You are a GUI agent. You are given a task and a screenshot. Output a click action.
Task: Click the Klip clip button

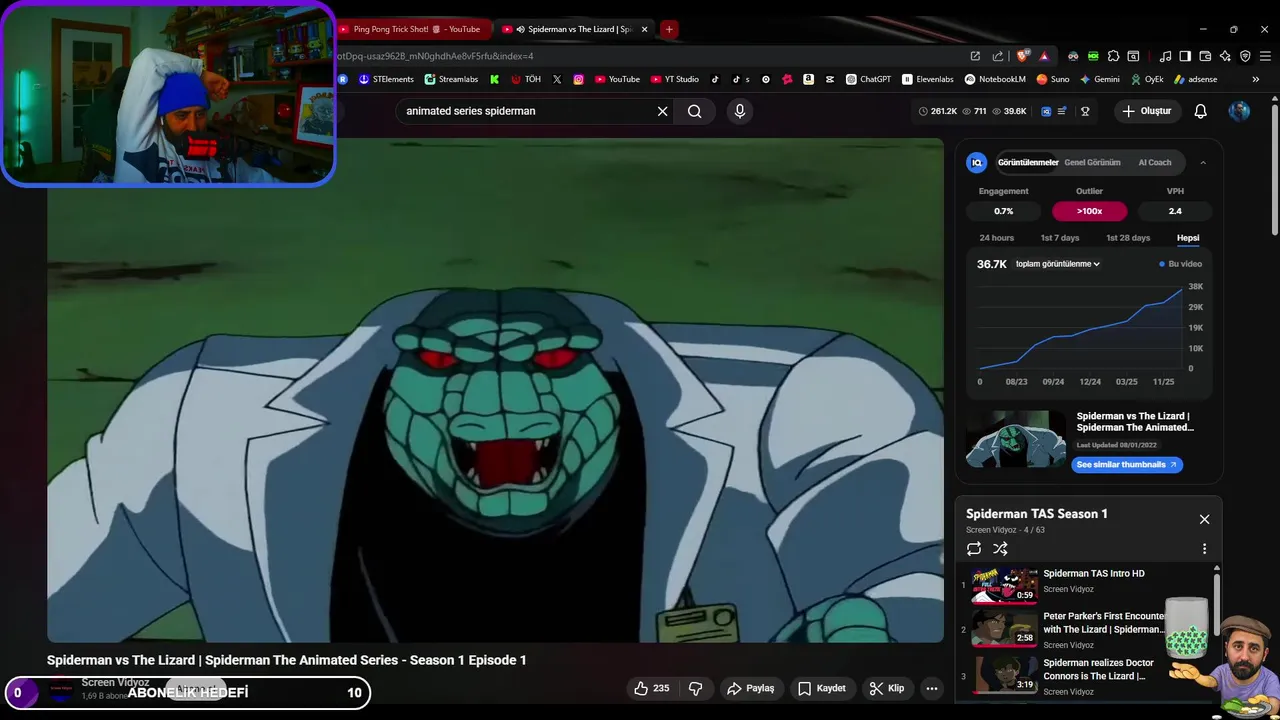click(887, 688)
